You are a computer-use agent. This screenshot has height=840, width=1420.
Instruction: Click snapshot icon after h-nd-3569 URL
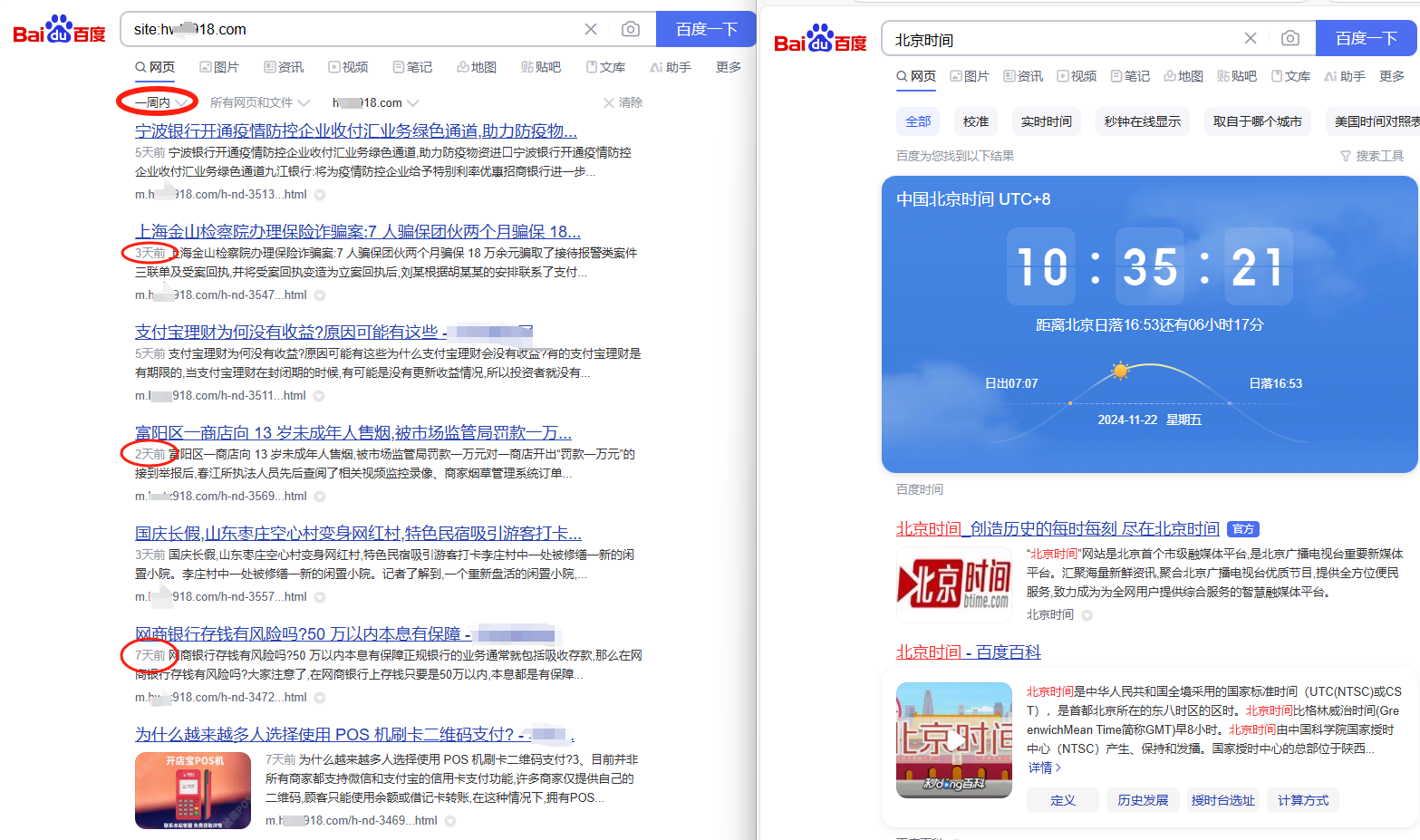coord(320,497)
